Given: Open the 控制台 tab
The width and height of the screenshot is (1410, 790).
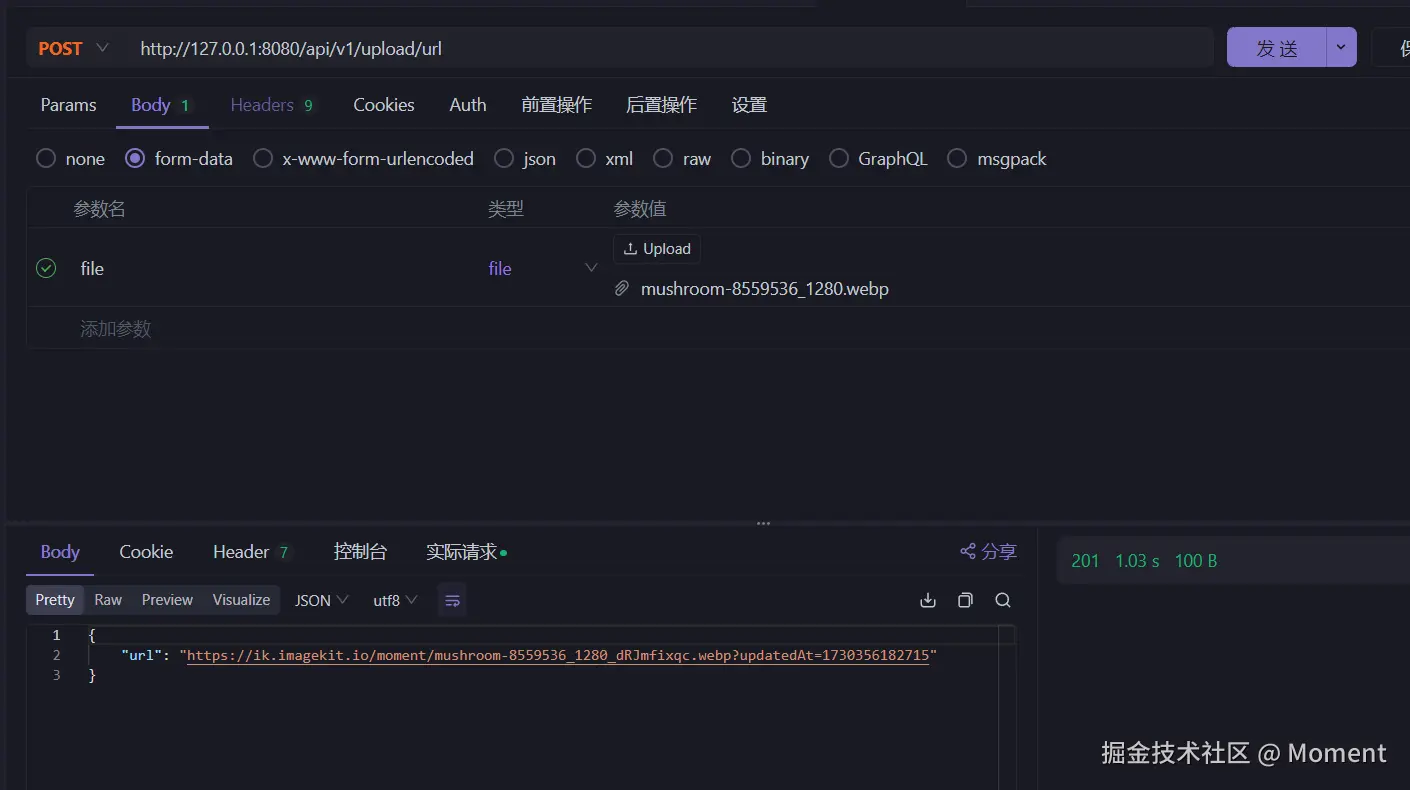Looking at the screenshot, I should click(360, 552).
